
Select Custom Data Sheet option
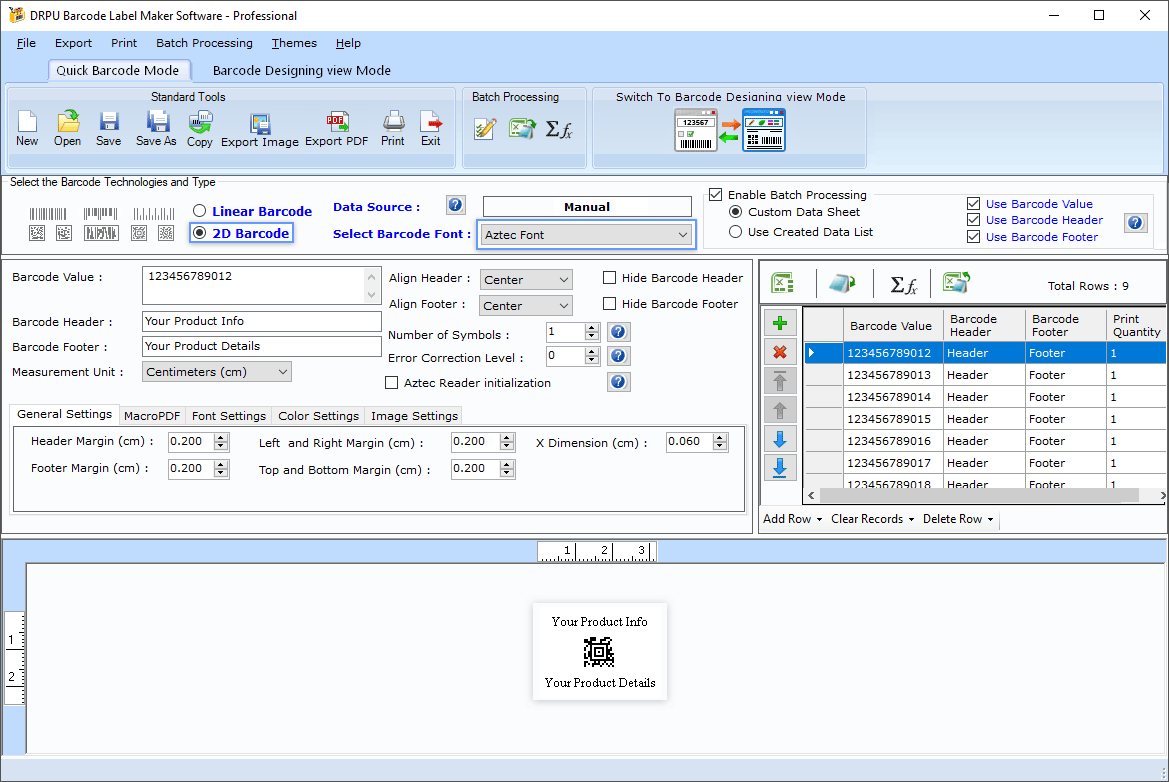pyautogui.click(x=735, y=212)
